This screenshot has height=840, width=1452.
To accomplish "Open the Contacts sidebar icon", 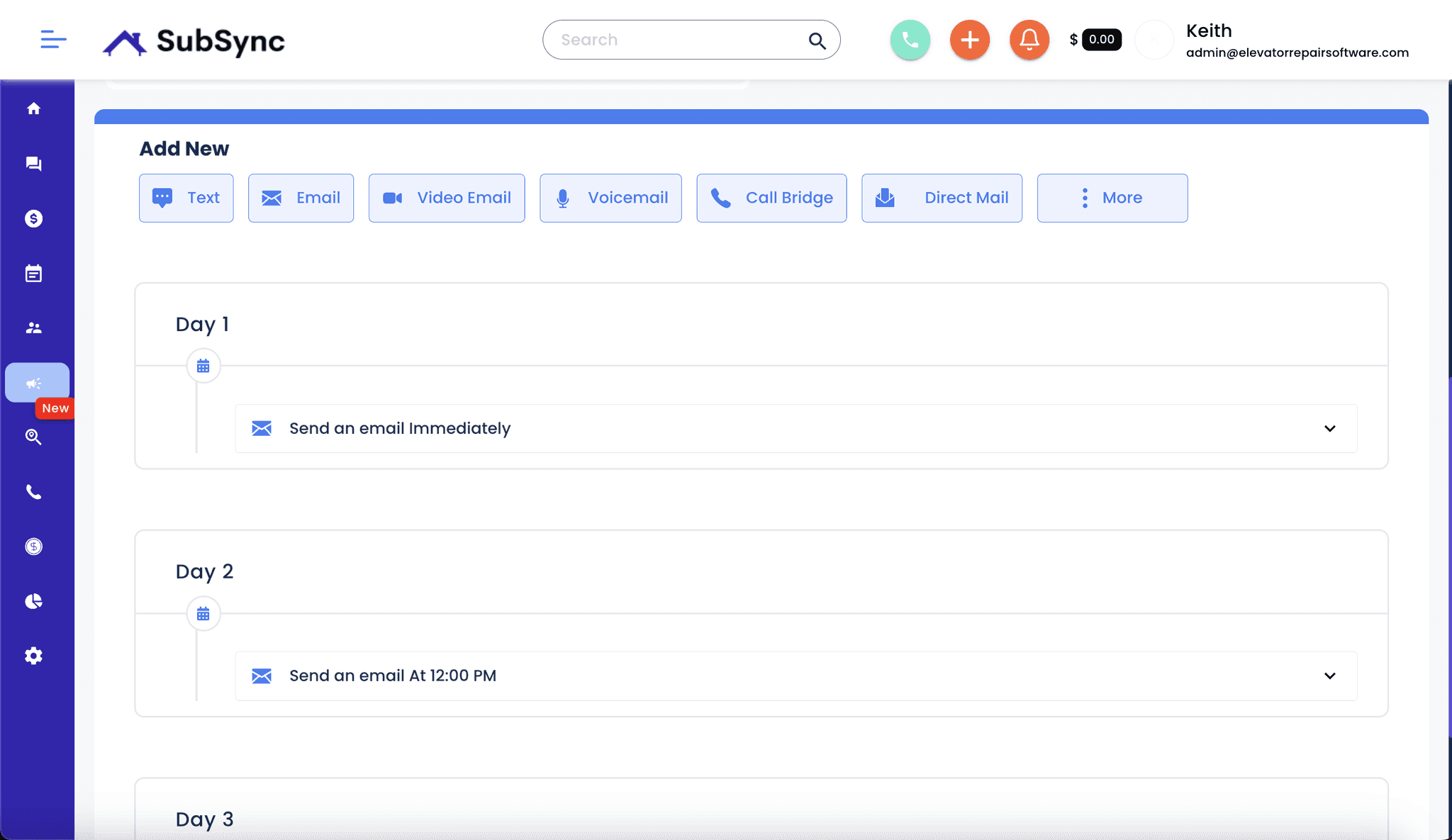I will click(33, 327).
